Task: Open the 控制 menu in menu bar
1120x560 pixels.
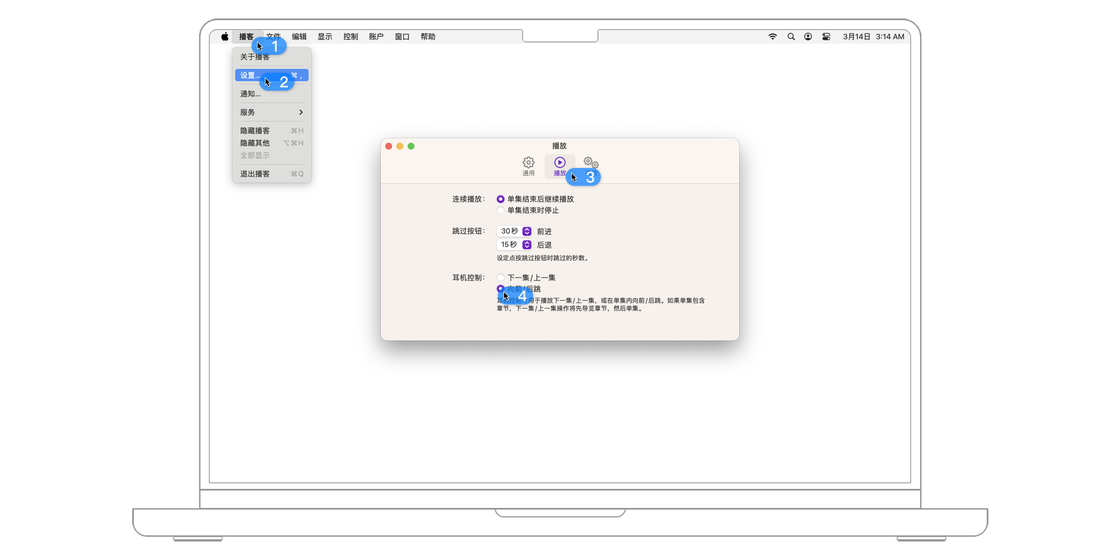Action: click(350, 37)
